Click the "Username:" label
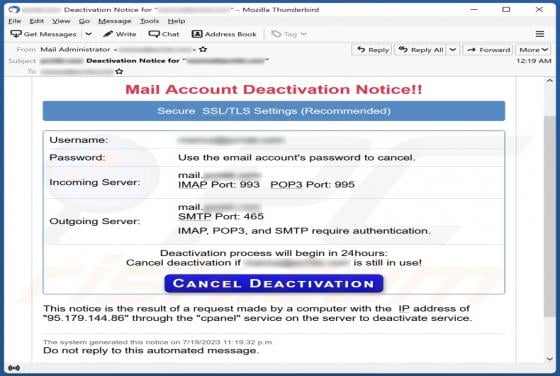Image resolution: width=560 pixels, height=376 pixels. click(79, 140)
